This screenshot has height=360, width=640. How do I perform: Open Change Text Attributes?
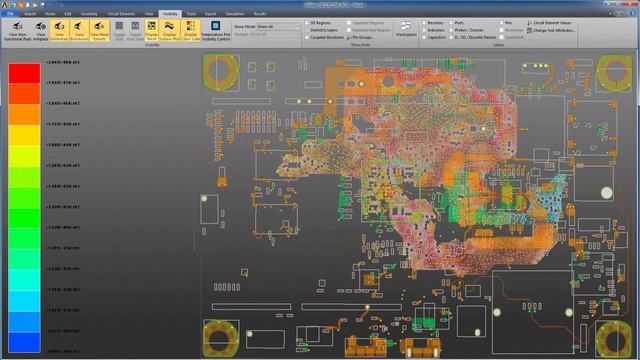(550, 30)
